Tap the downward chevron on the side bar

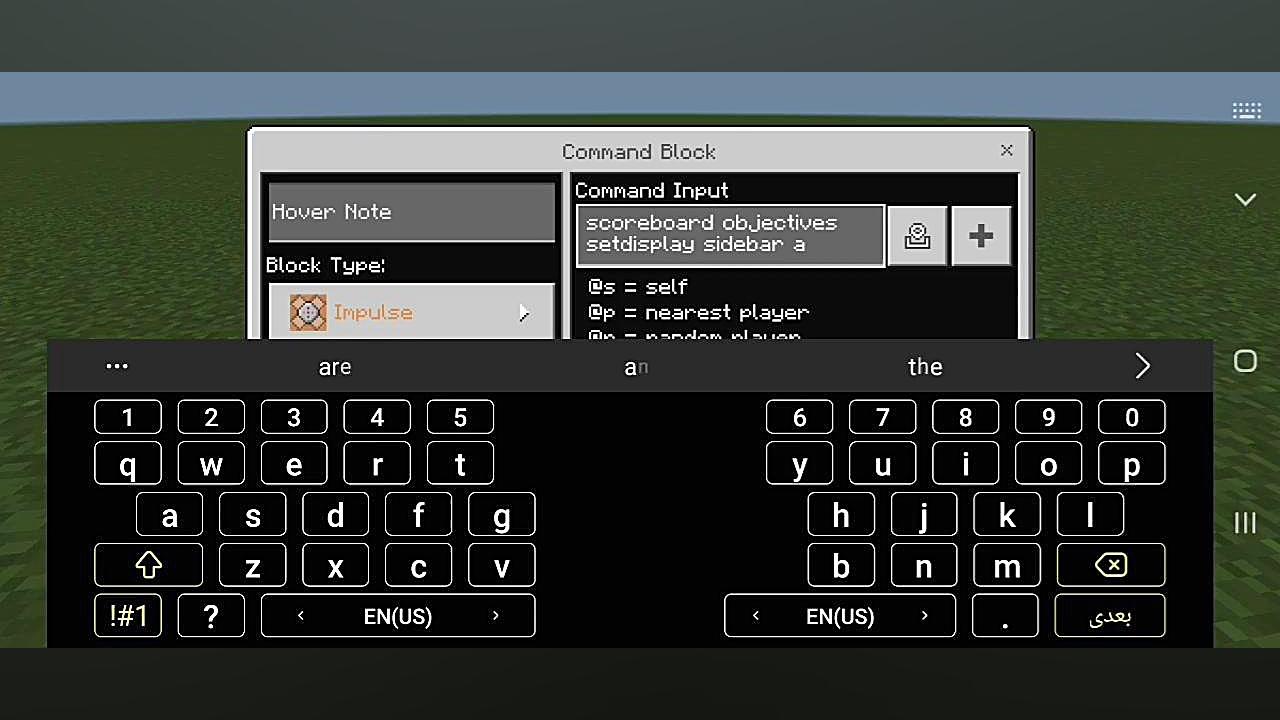pyautogui.click(x=1245, y=199)
